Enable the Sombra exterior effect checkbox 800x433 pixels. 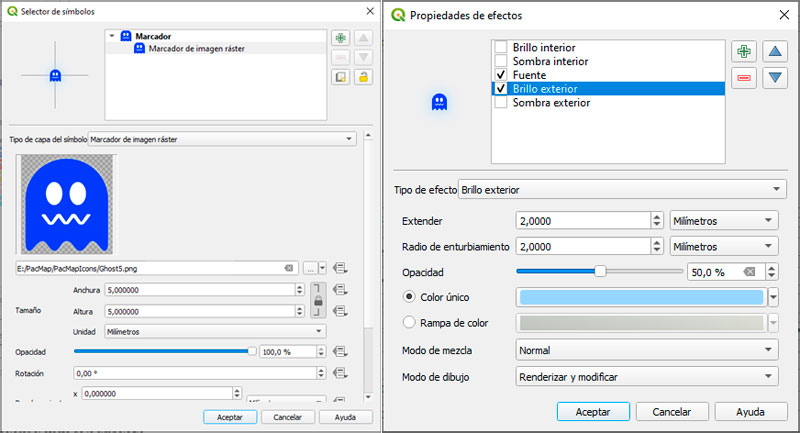pos(501,102)
